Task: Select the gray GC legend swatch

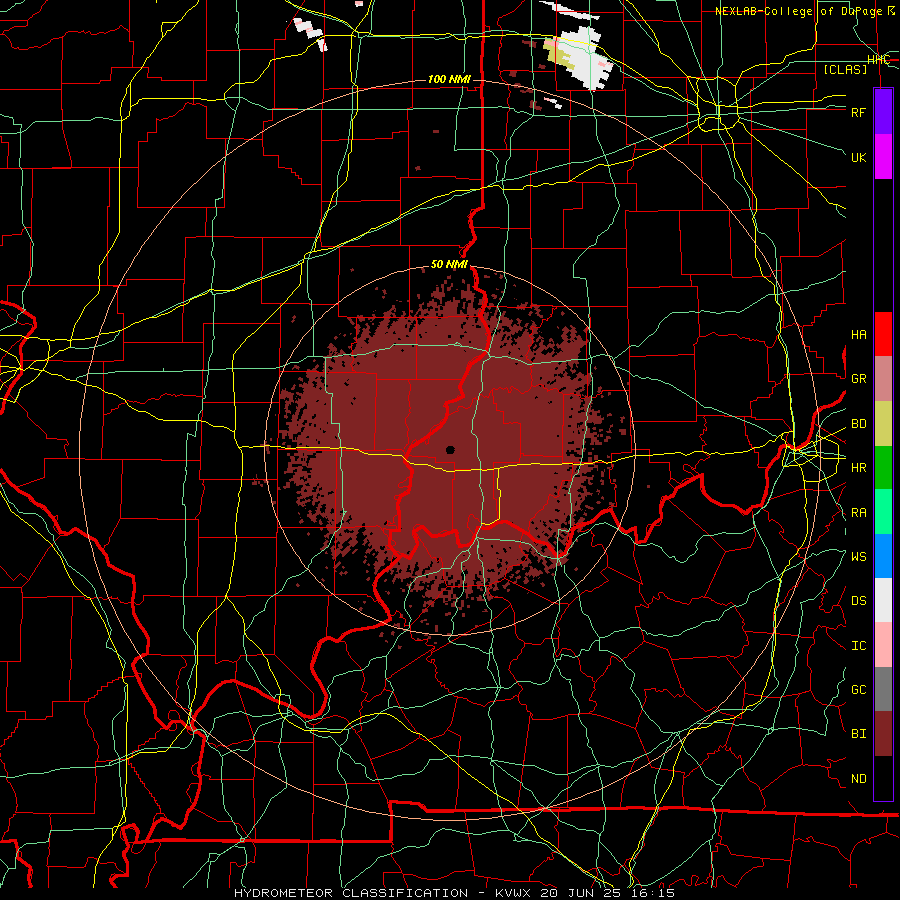Action: point(883,689)
